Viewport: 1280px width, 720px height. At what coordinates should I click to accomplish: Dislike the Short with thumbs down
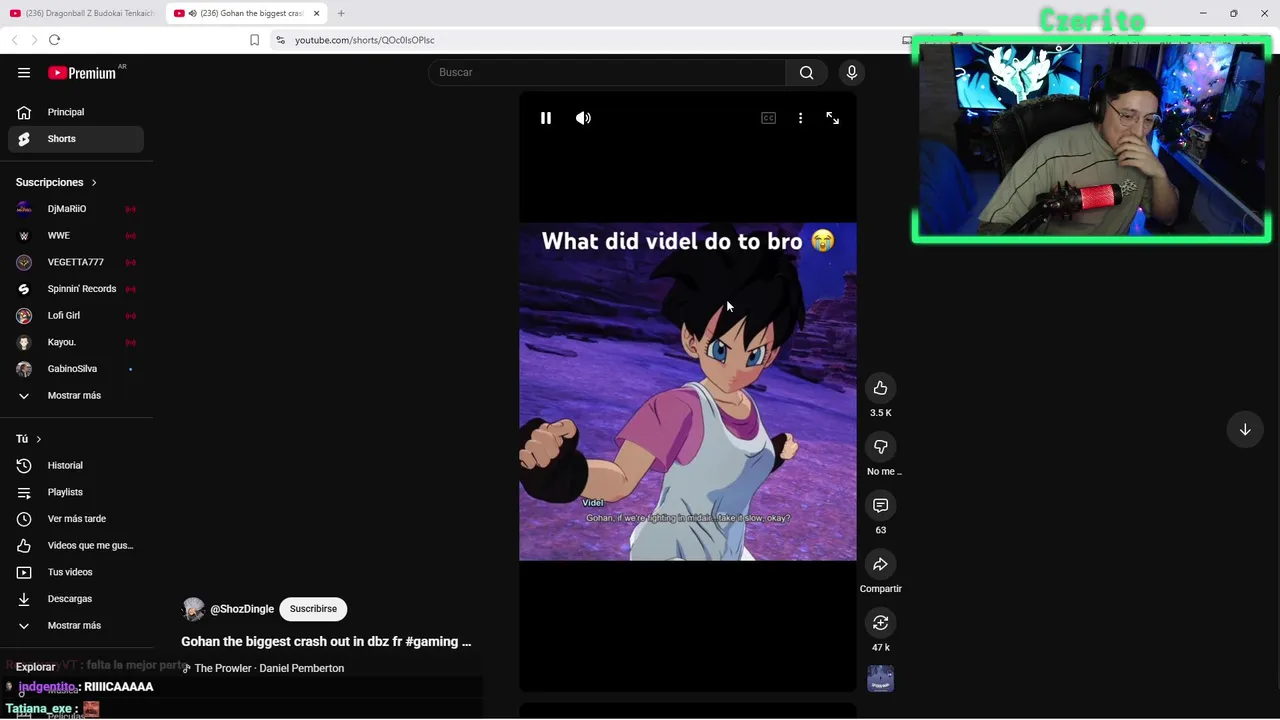pos(880,447)
